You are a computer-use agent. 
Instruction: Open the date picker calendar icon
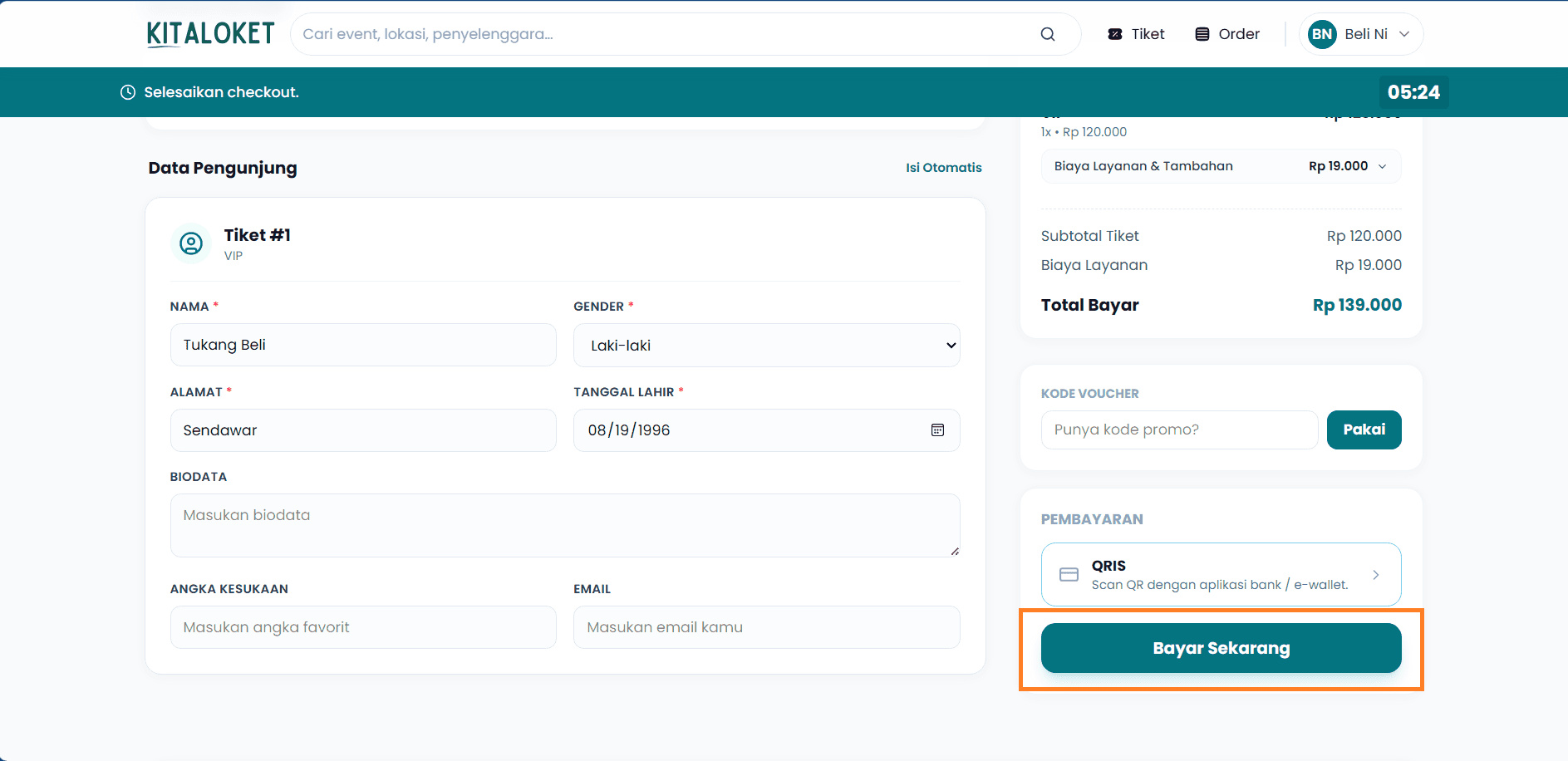coord(937,430)
